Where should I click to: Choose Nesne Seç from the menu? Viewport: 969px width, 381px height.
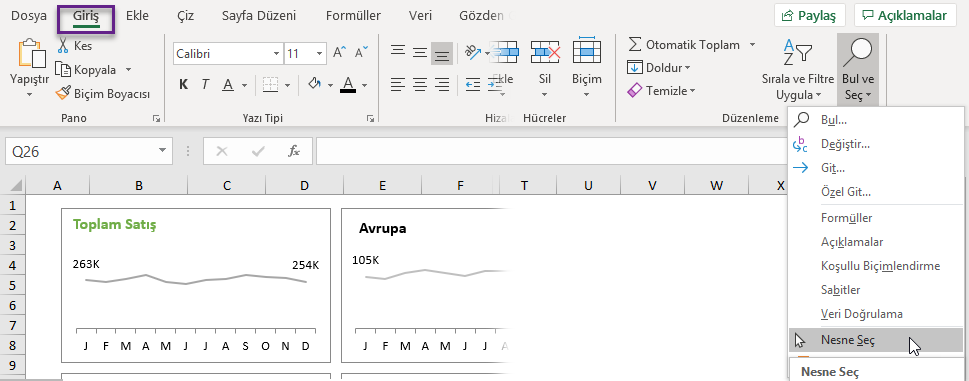pyautogui.click(x=876, y=340)
